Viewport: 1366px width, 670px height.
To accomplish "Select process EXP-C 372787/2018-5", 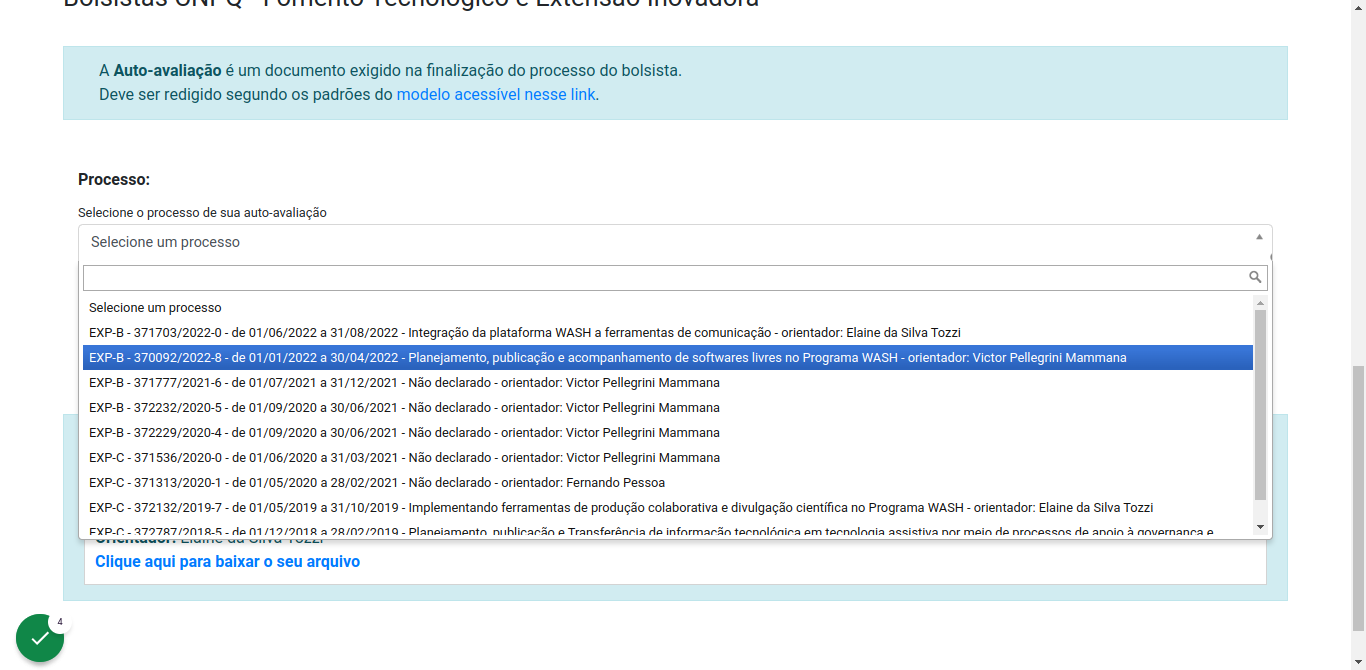I will pyautogui.click(x=668, y=530).
